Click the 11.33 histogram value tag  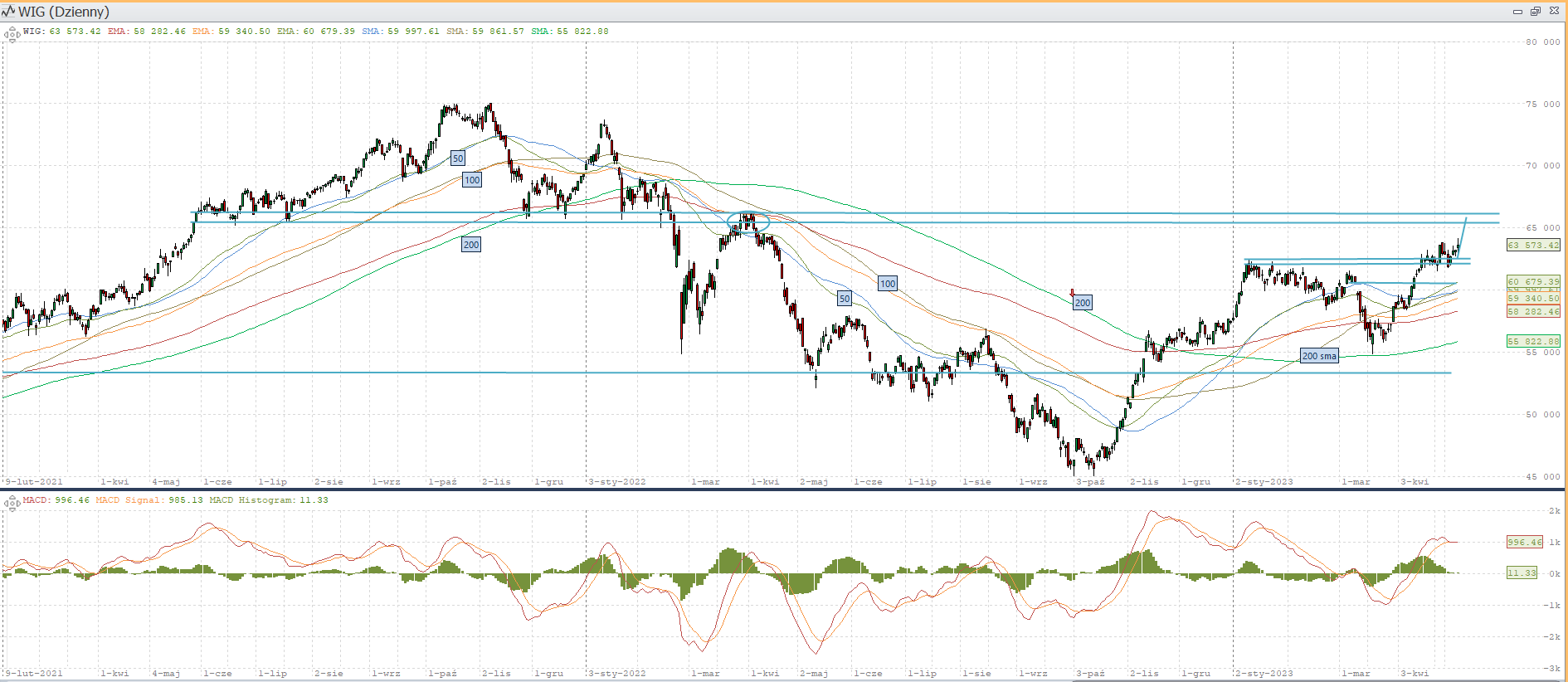click(1522, 572)
